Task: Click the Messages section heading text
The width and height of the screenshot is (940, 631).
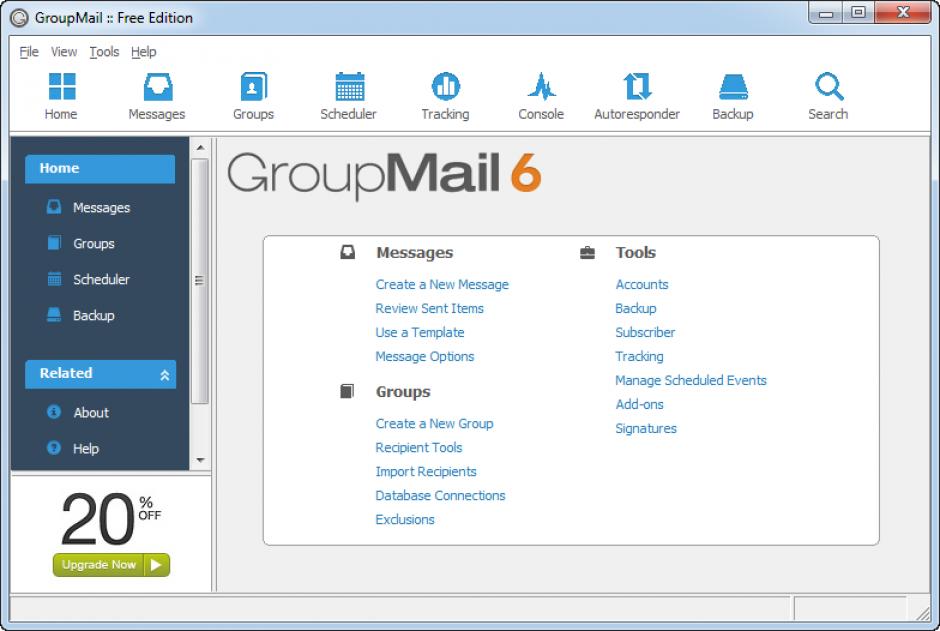Action: coord(415,253)
